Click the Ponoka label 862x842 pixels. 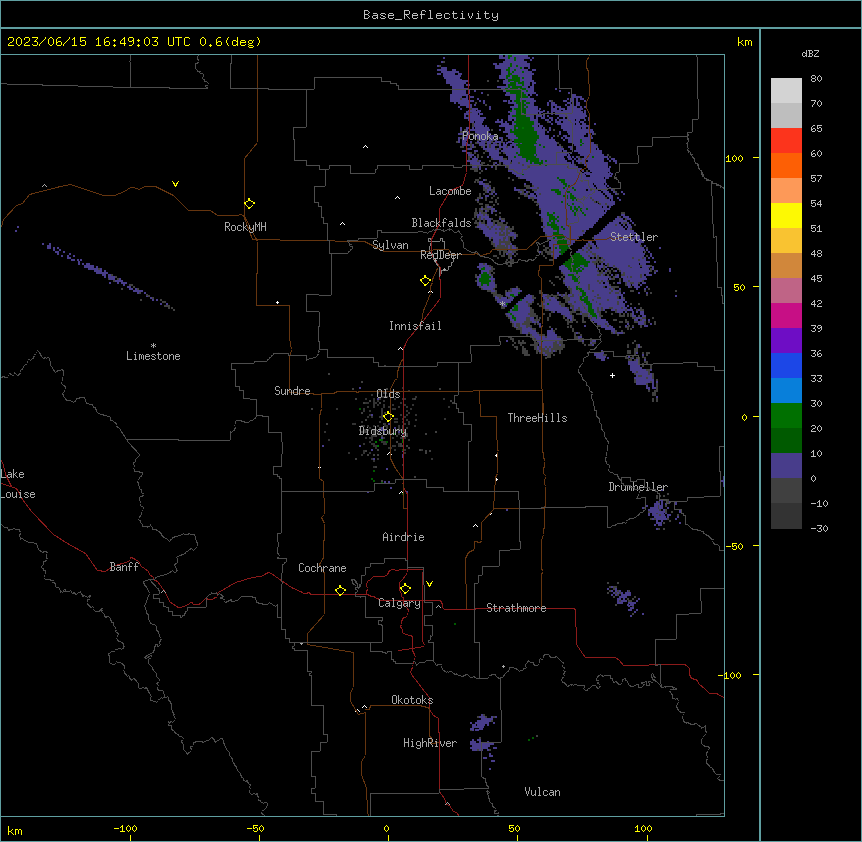pos(480,136)
